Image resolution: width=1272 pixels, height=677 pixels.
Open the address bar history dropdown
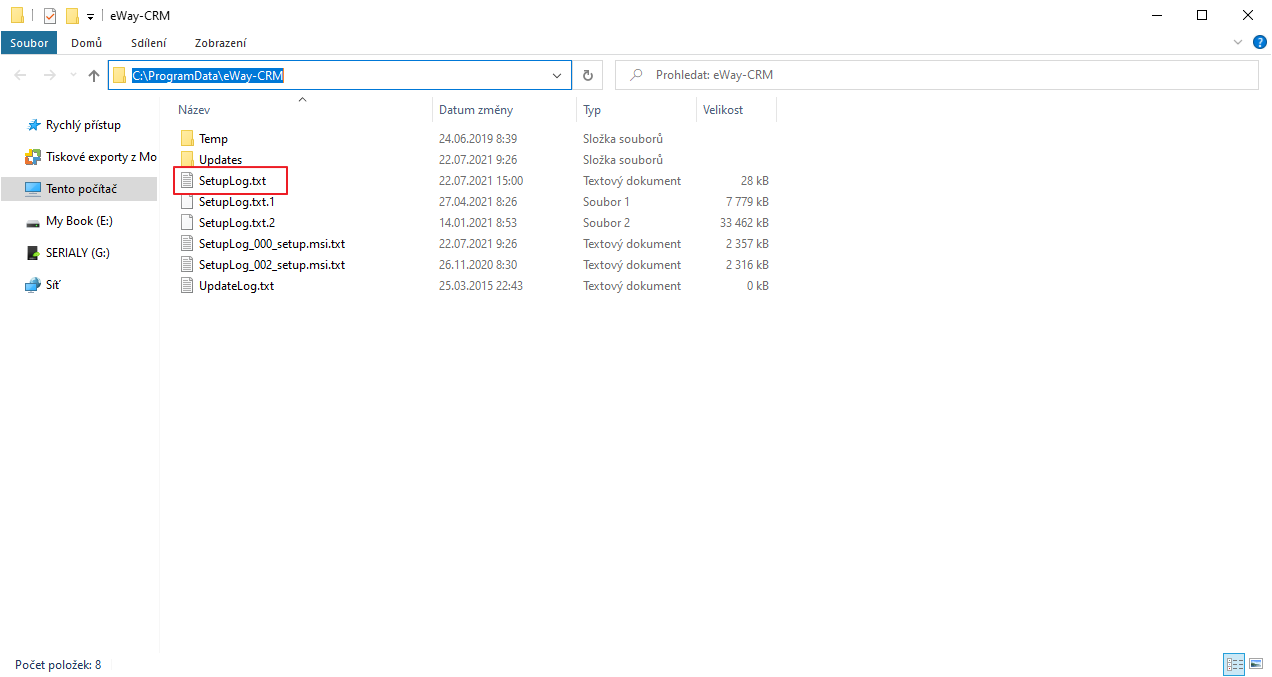coord(558,75)
